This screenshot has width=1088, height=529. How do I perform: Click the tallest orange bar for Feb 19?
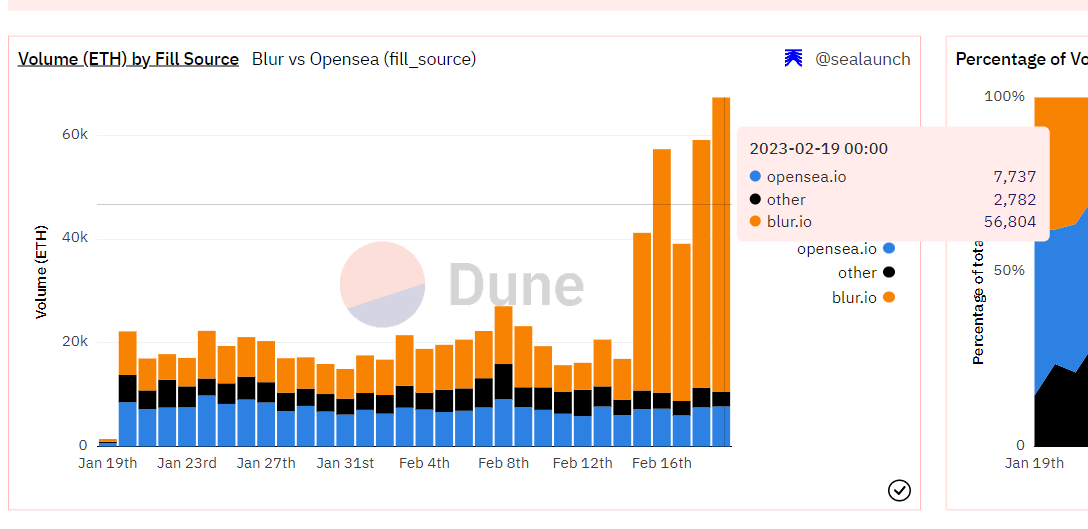[x=721, y=244]
